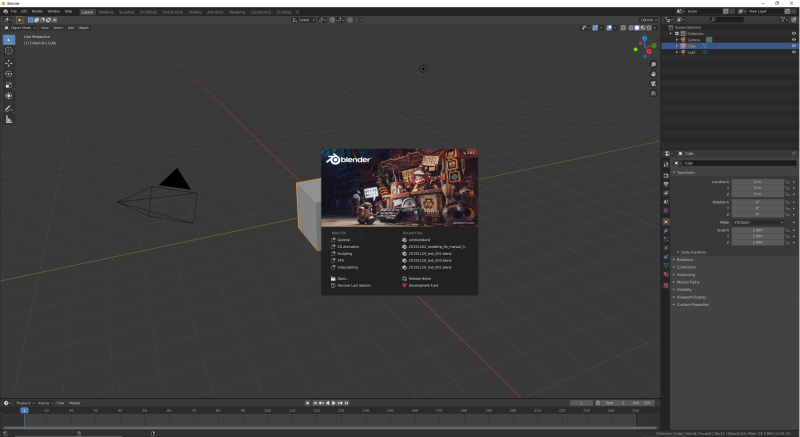Select the Measure tool in the viewport toolbar

click(x=9, y=119)
